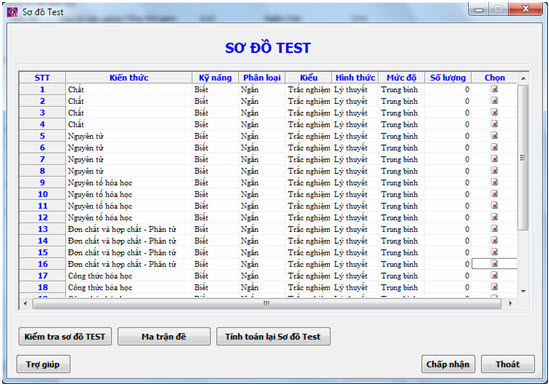Click the Phân loại column header
Image resolution: width=549 pixels, height=385 pixels.
pos(262,78)
